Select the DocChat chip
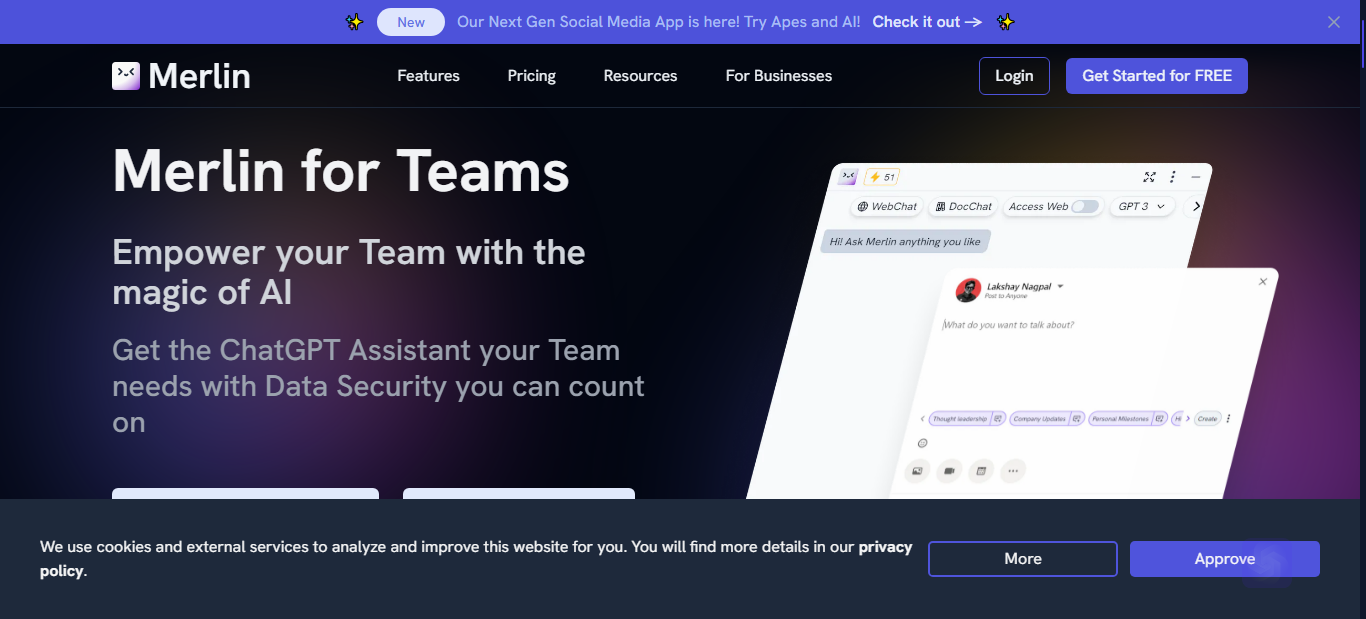Screen dimensions: 1366x619 click(x=964, y=207)
